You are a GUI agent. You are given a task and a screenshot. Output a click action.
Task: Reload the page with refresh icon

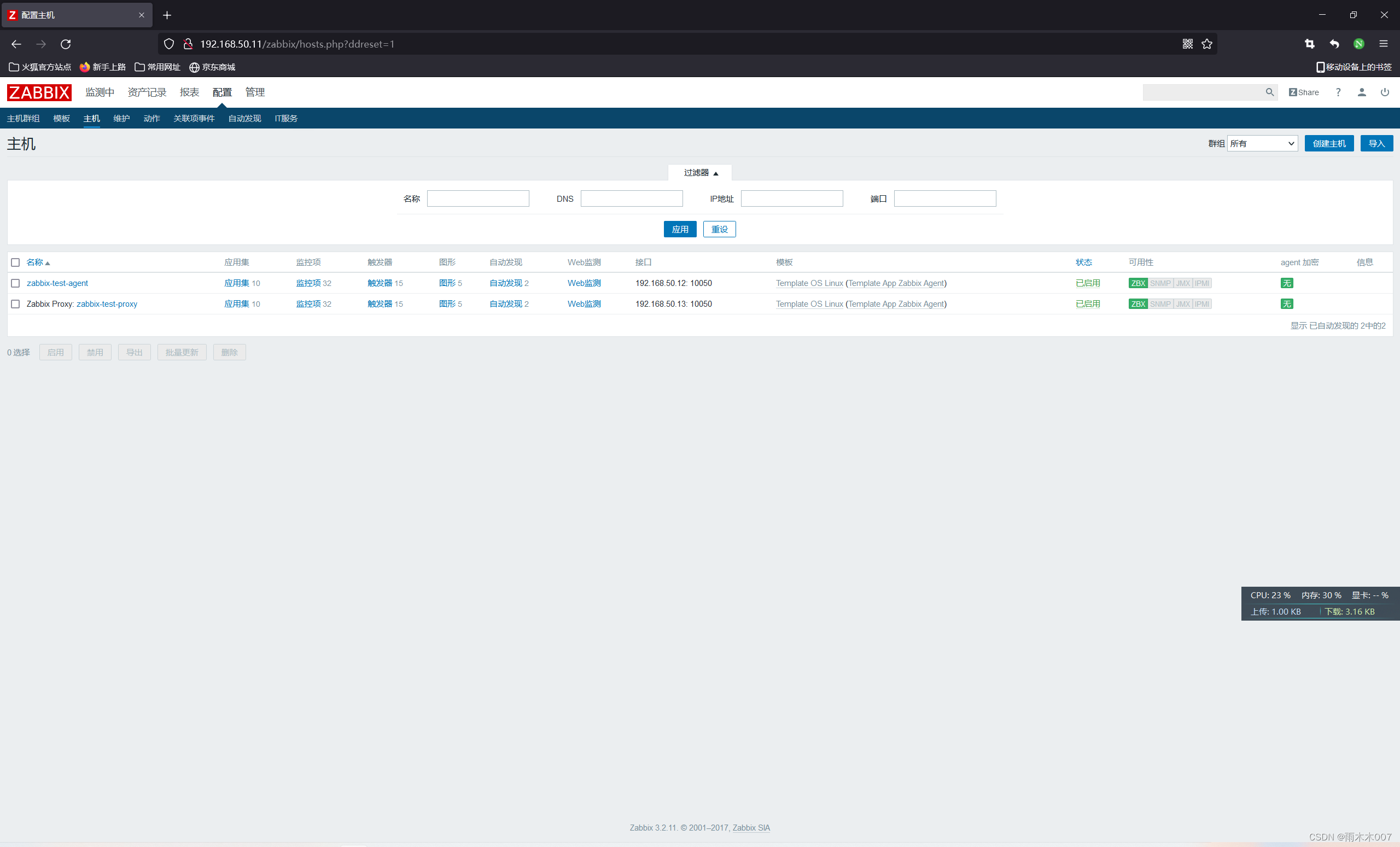pos(66,44)
